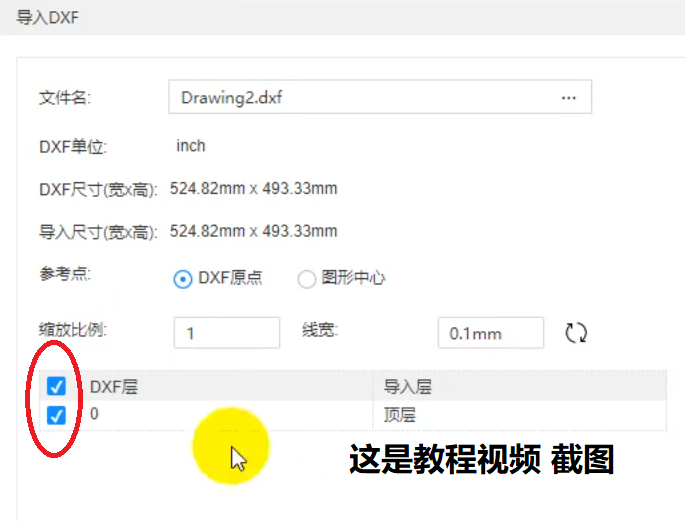
Task: Select the 图形中心 reference point option
Action: tap(307, 279)
